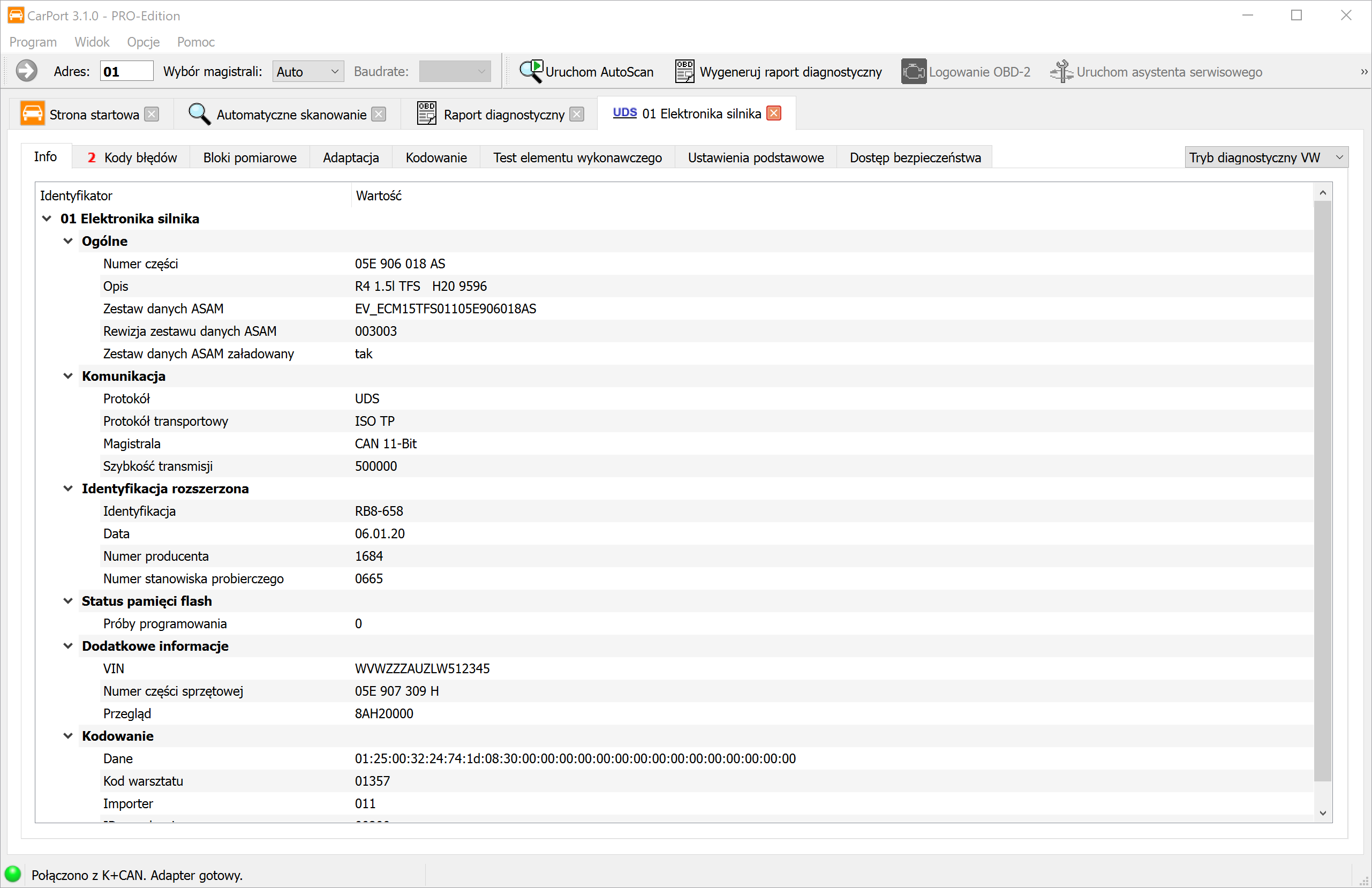The width and height of the screenshot is (1372, 888).
Task: Close the 01 Elektronika silnika tab
Action: tap(774, 114)
